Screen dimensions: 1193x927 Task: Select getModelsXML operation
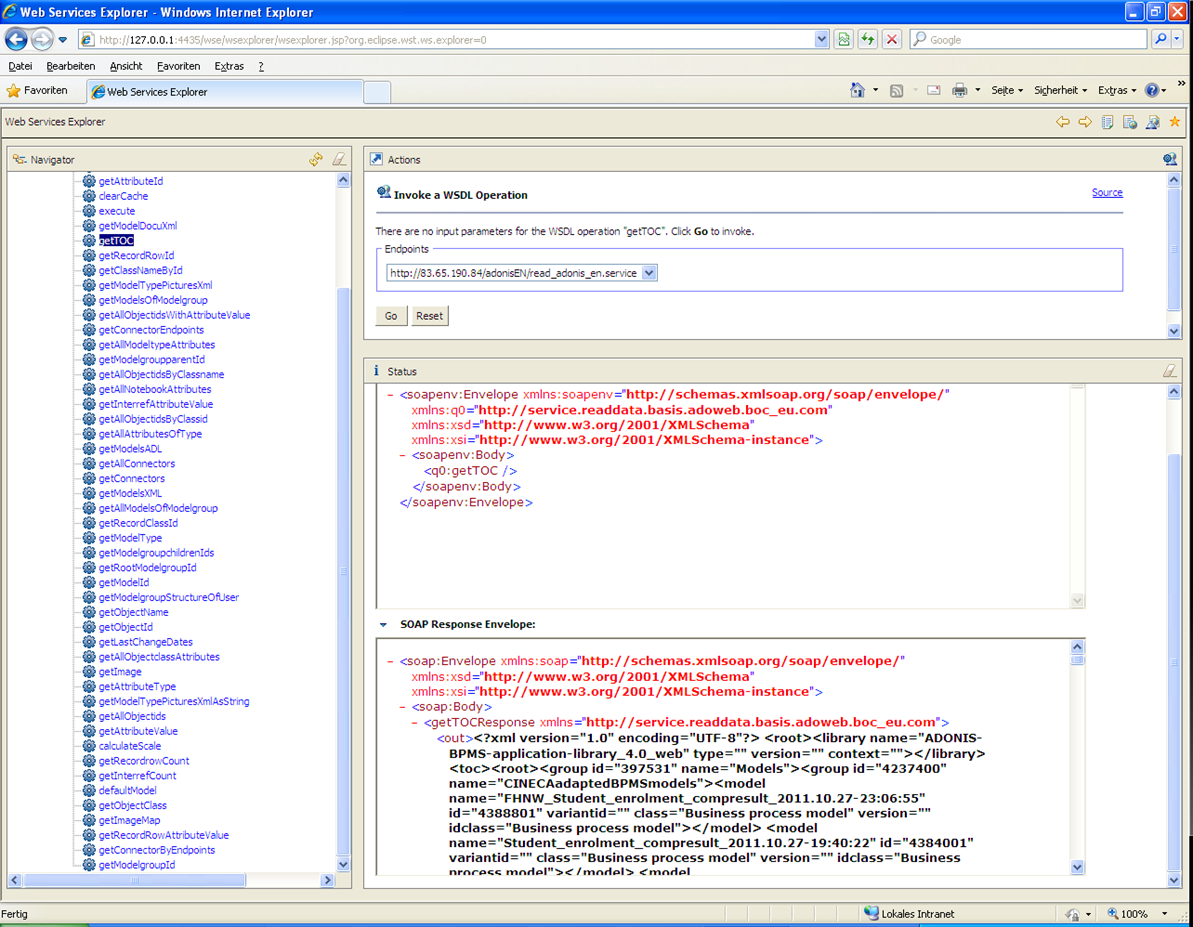click(130, 493)
